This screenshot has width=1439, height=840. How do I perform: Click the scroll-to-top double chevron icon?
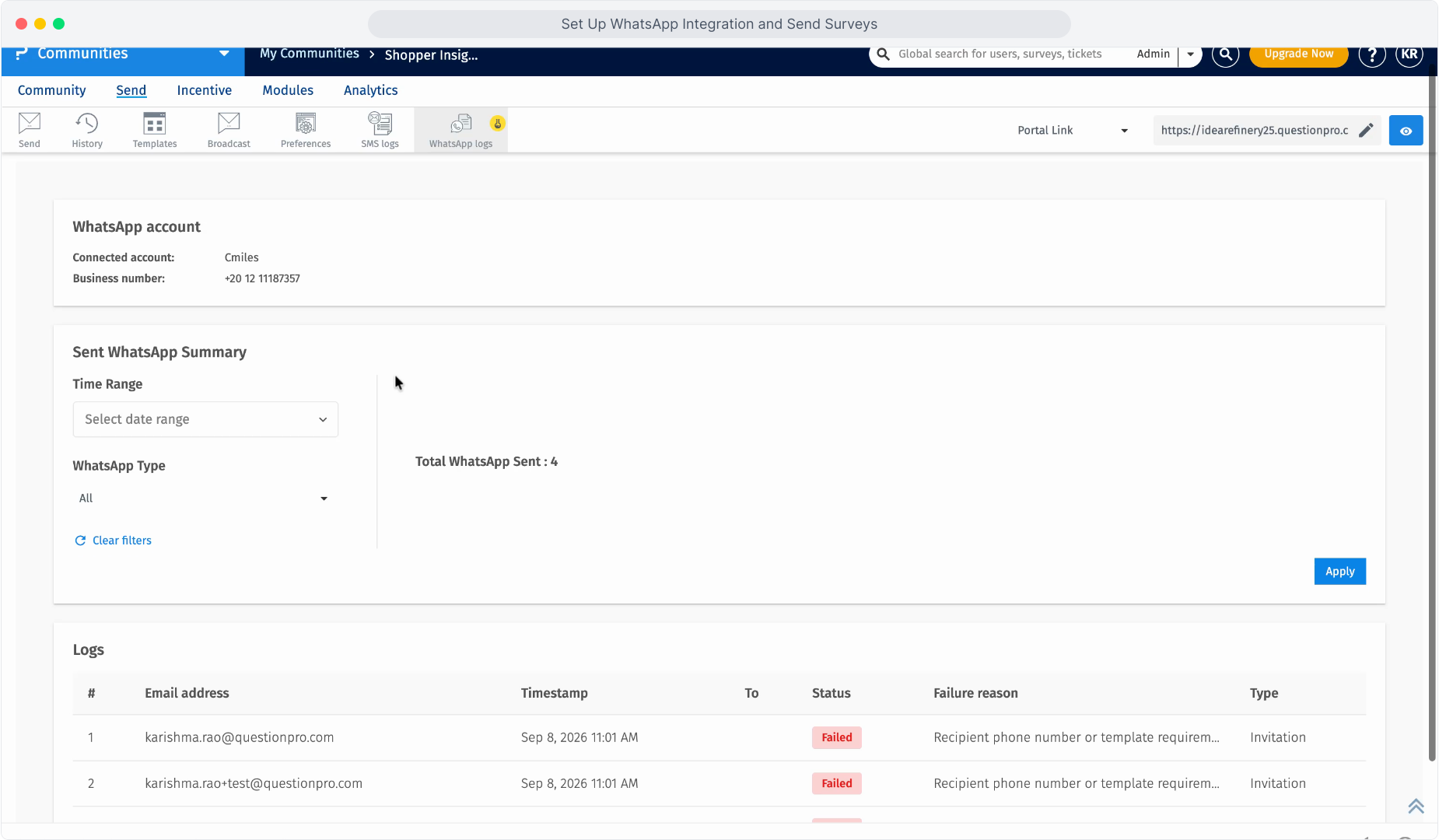[1416, 807]
